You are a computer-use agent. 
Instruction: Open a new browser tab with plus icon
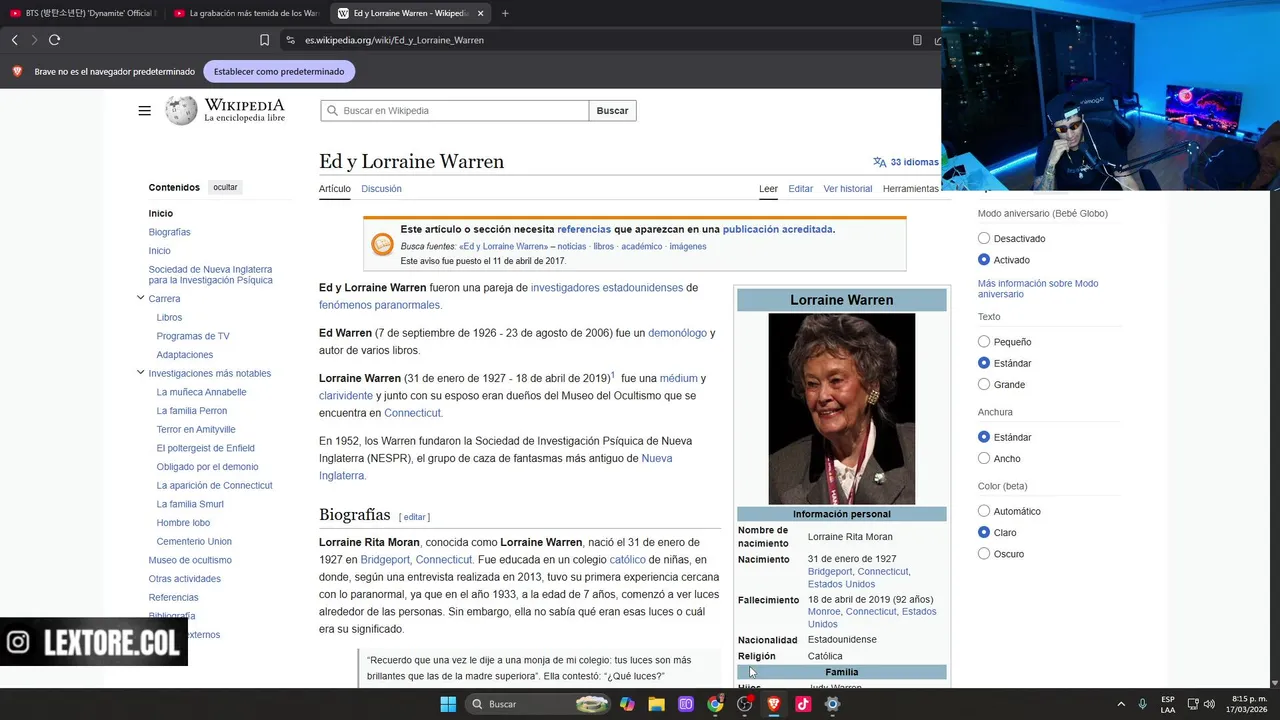tap(505, 13)
